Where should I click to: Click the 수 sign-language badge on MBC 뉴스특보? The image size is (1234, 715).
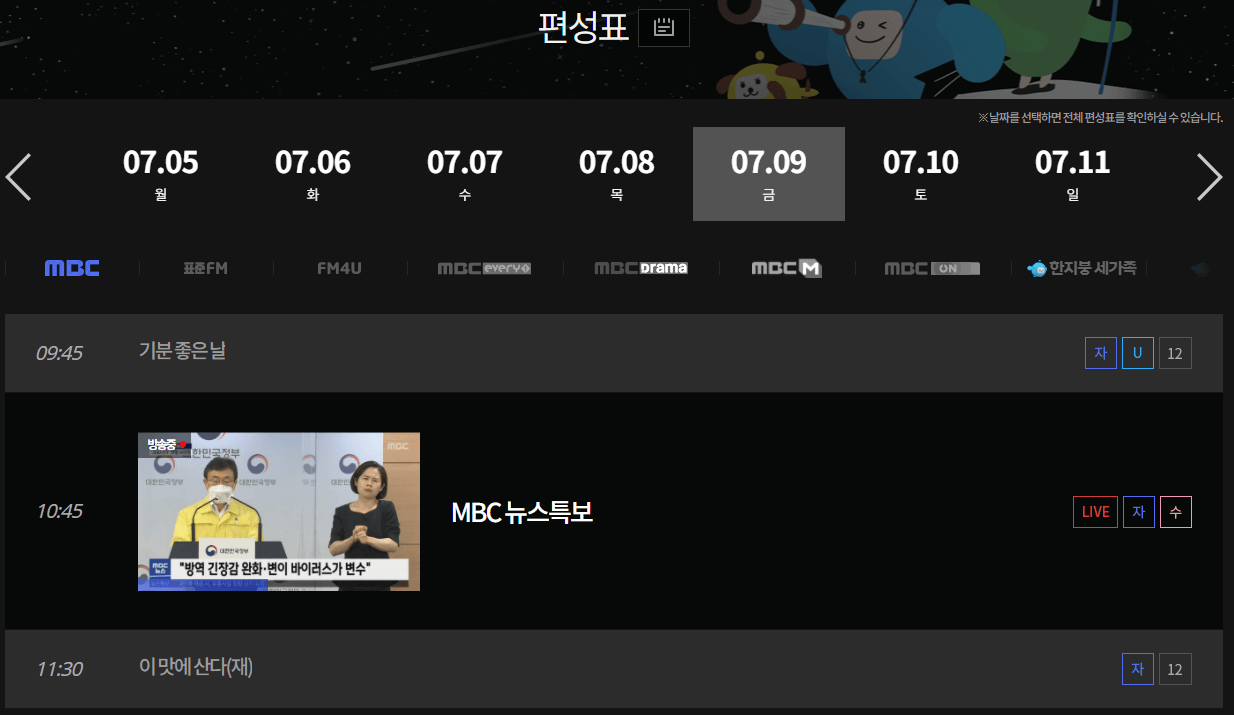[1174, 511]
